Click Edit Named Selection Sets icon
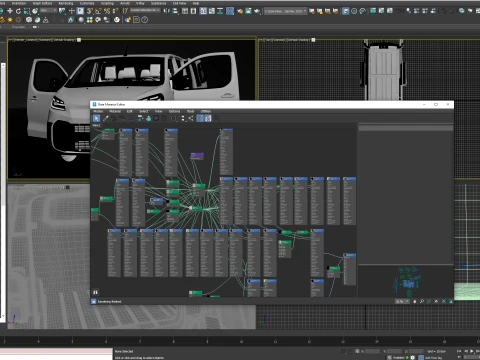 pos(125,11)
